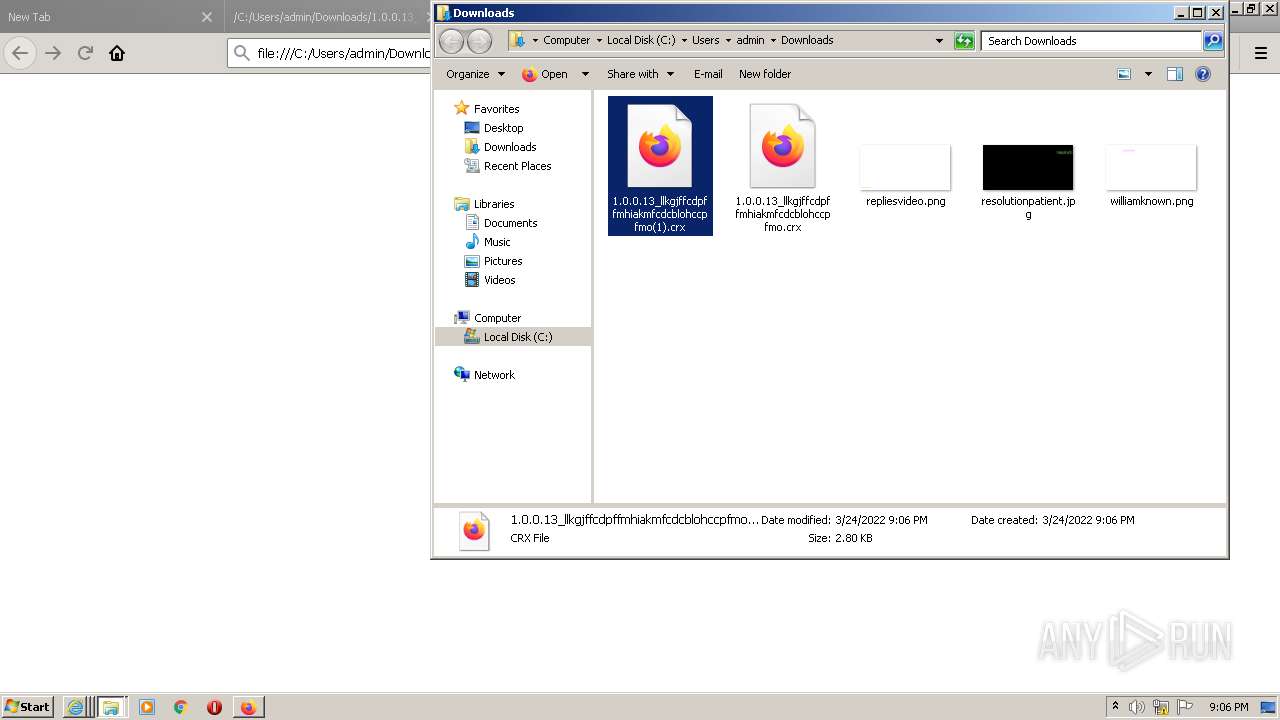Expand the address bar history dropdown

(939, 41)
